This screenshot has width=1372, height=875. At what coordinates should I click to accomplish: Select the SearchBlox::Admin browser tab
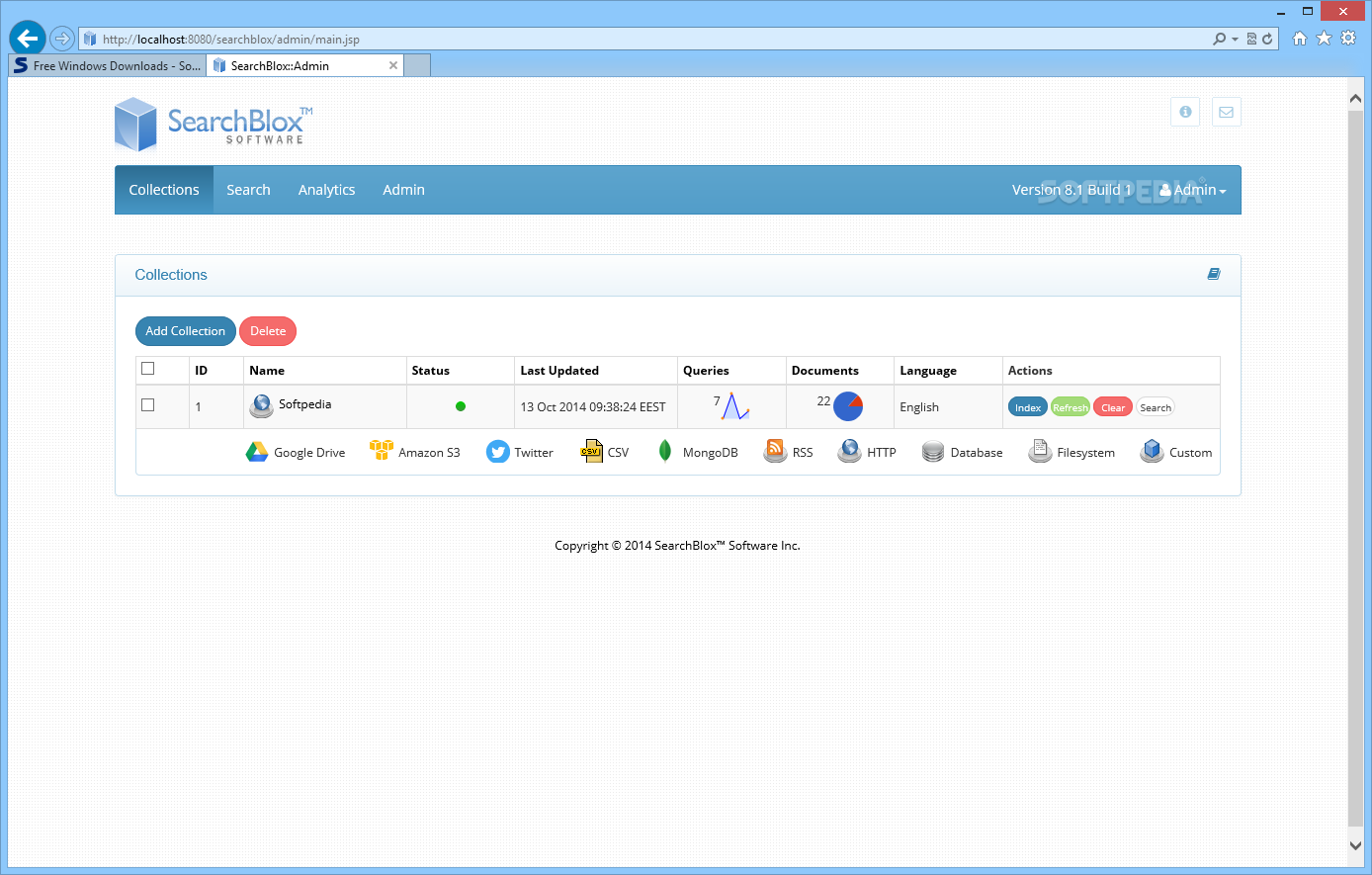pyautogui.click(x=306, y=65)
